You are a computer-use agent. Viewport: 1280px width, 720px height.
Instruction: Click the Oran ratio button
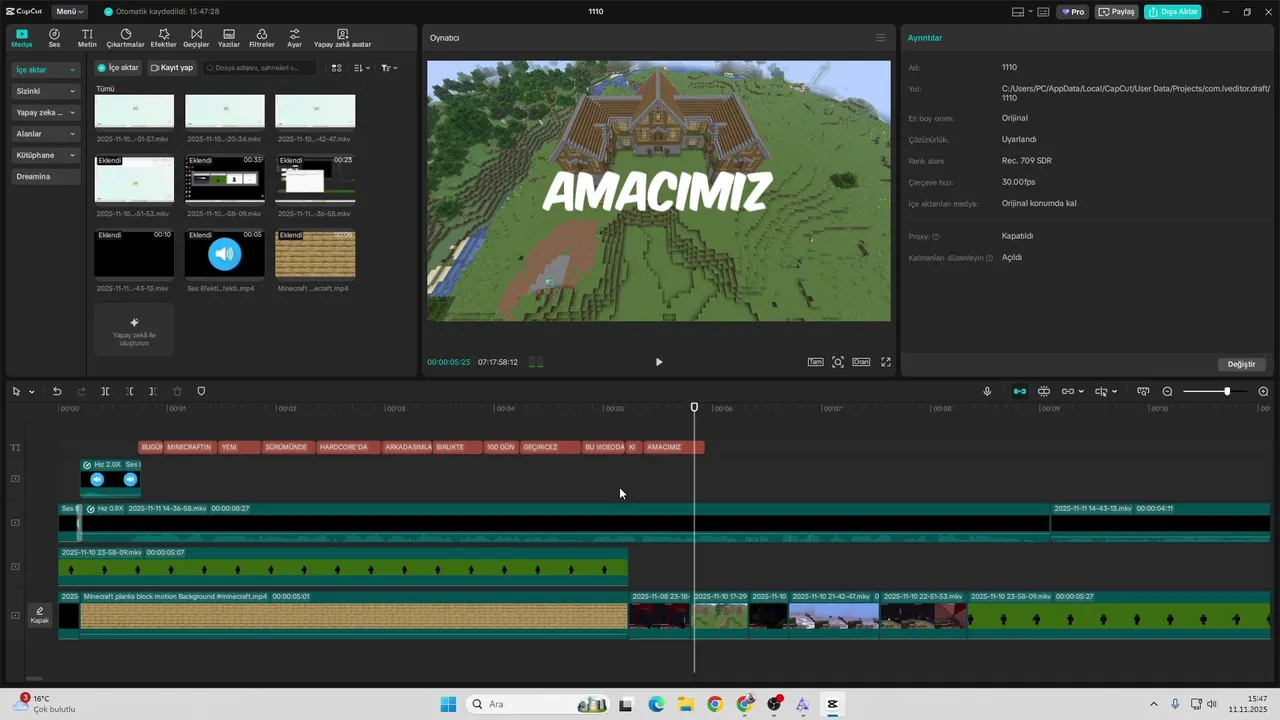point(861,362)
